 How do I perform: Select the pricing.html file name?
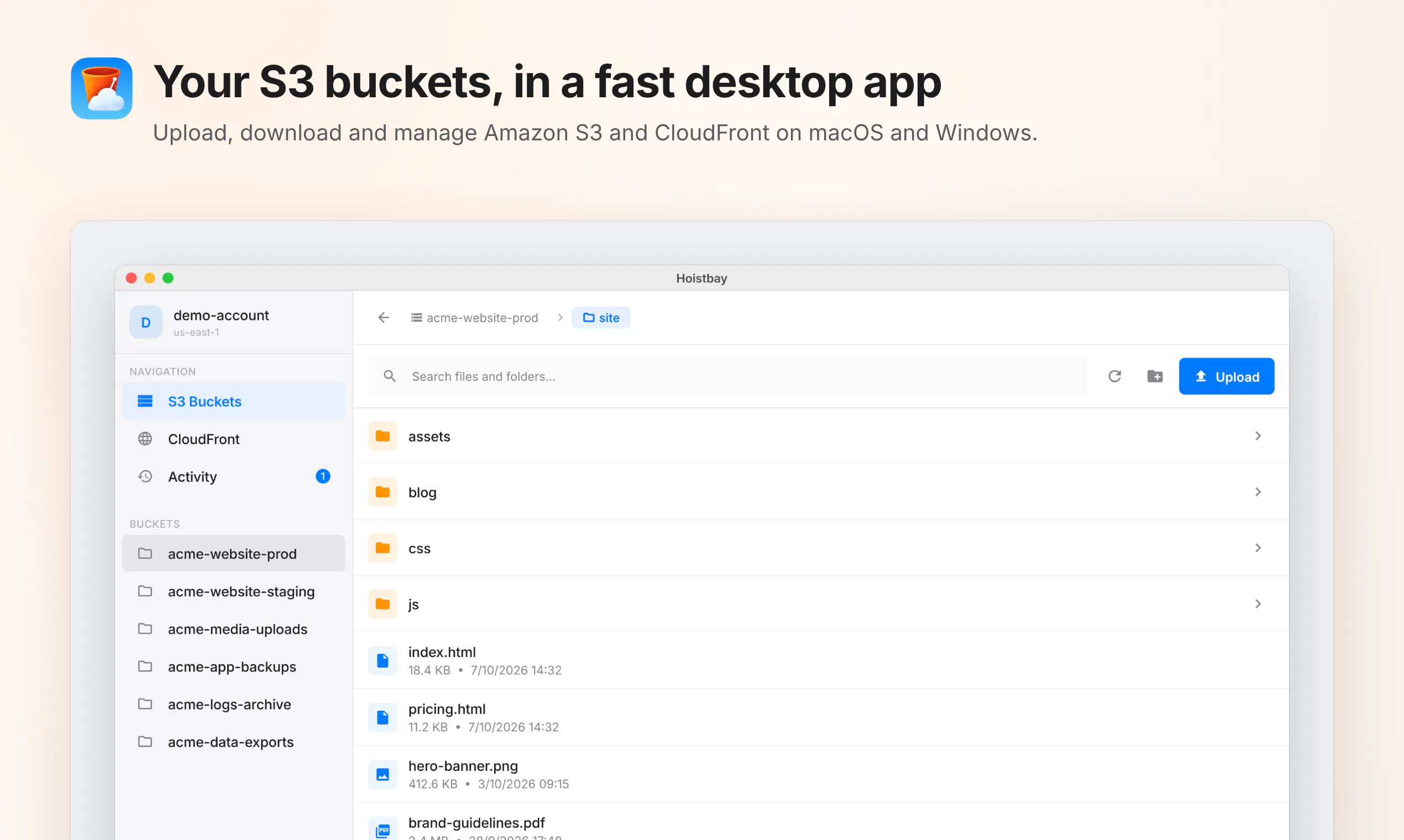[x=447, y=709]
